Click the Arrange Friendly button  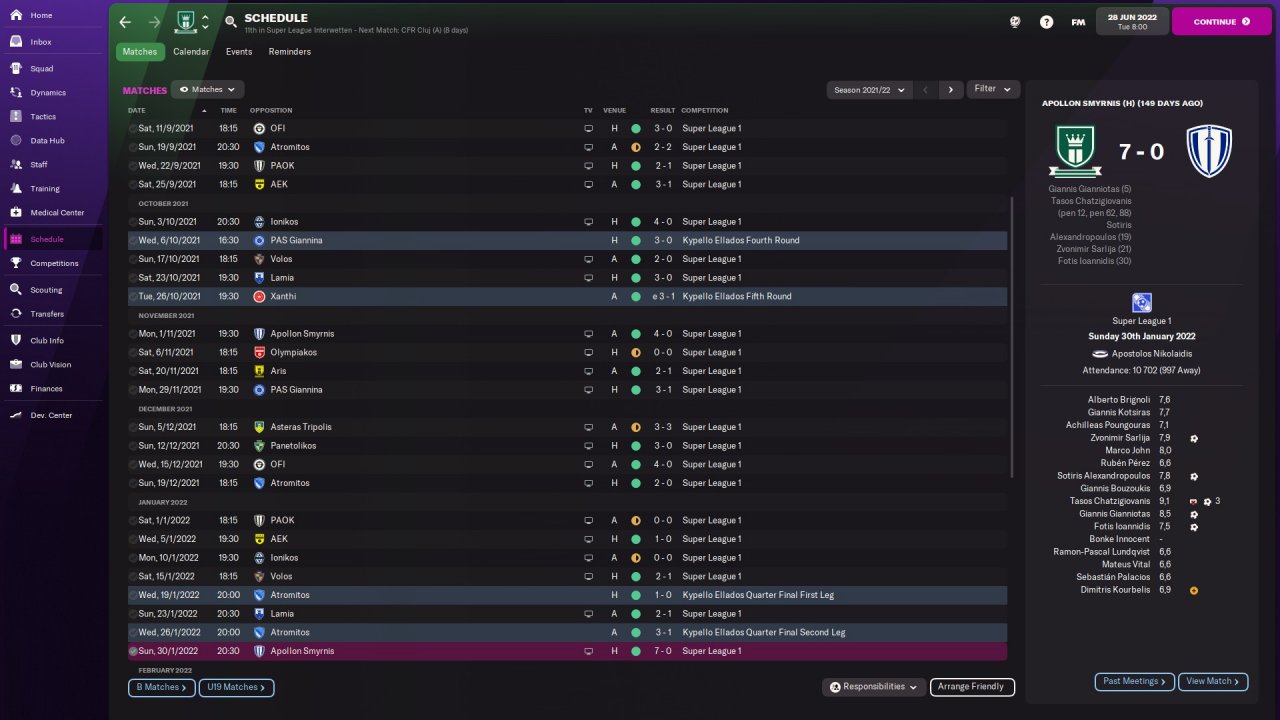pyautogui.click(x=972, y=687)
